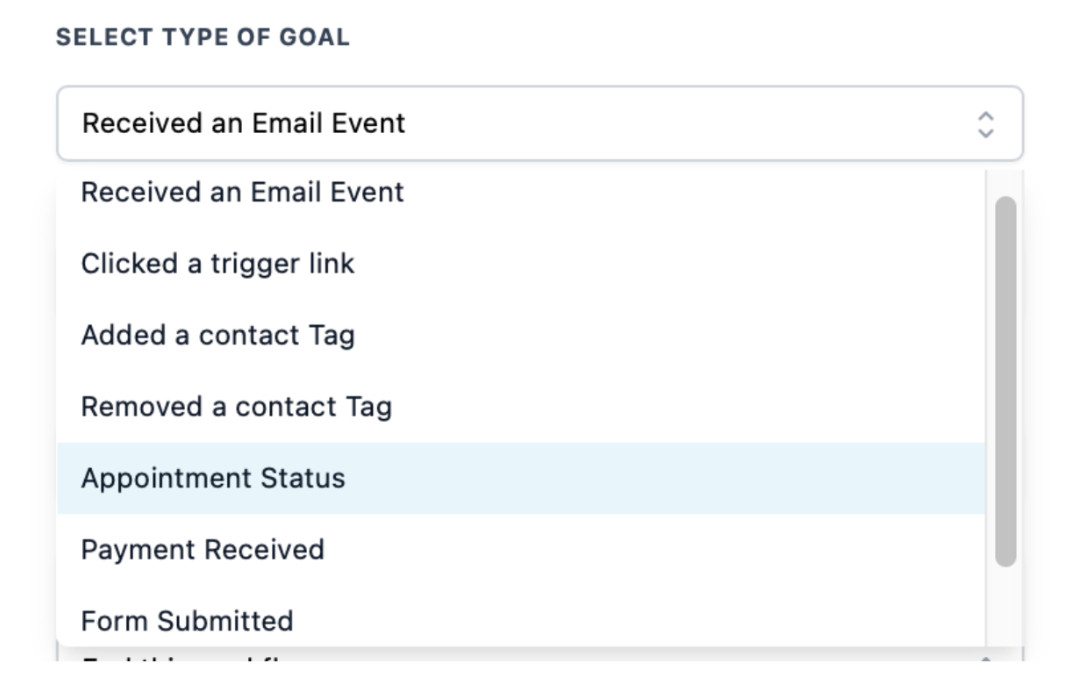Click the up-down chevron icon in goal dropdown
The height and width of the screenshot is (693, 1089).
click(x=985, y=124)
